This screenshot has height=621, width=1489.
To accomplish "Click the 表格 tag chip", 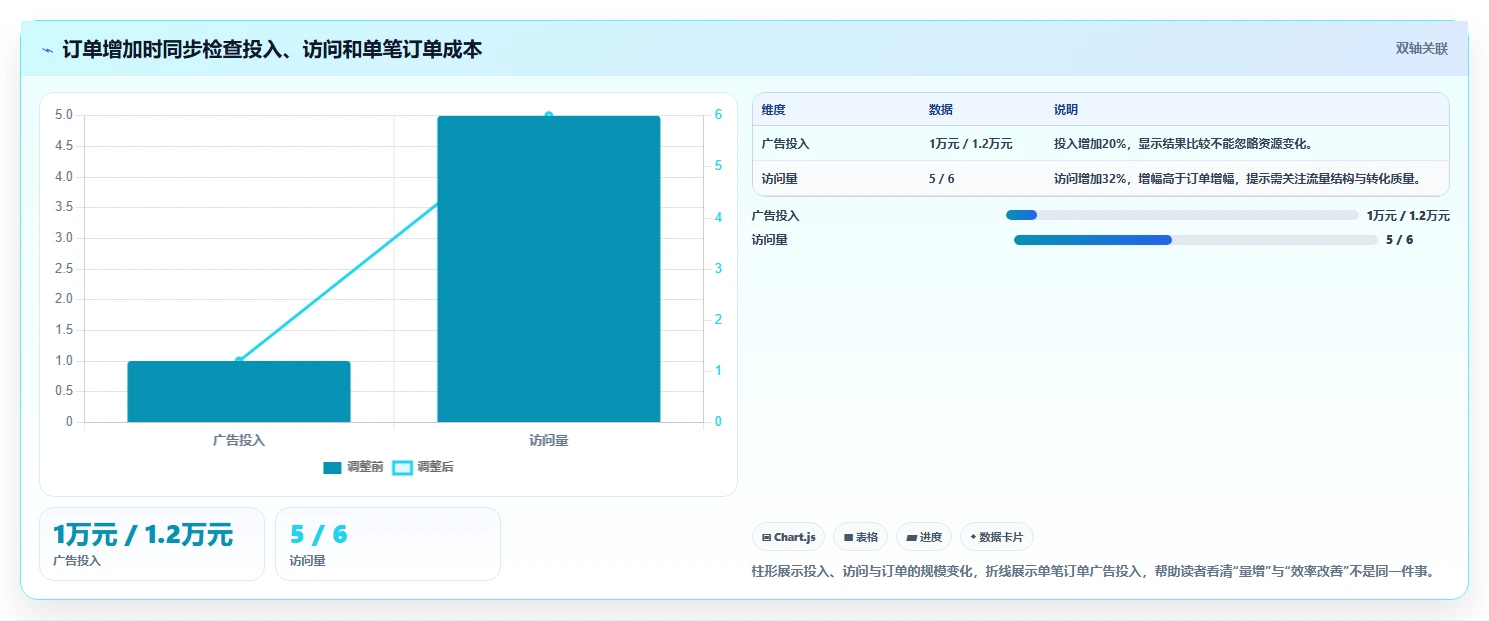I will click(860, 537).
